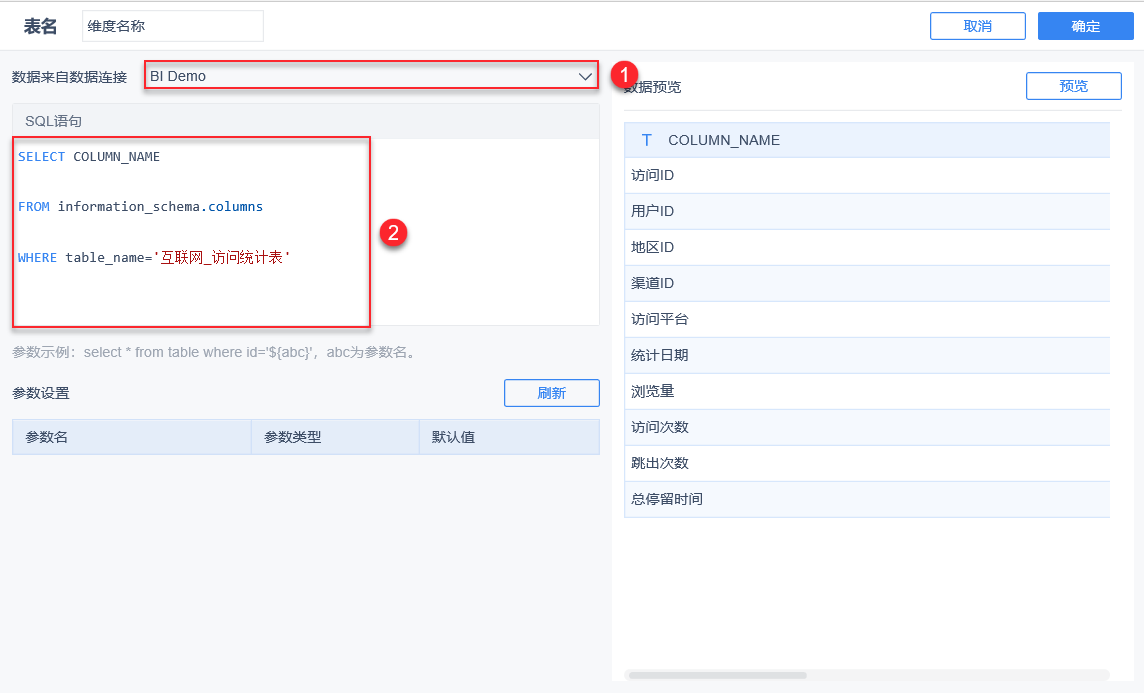Select the 用户ID row in preview

point(867,212)
